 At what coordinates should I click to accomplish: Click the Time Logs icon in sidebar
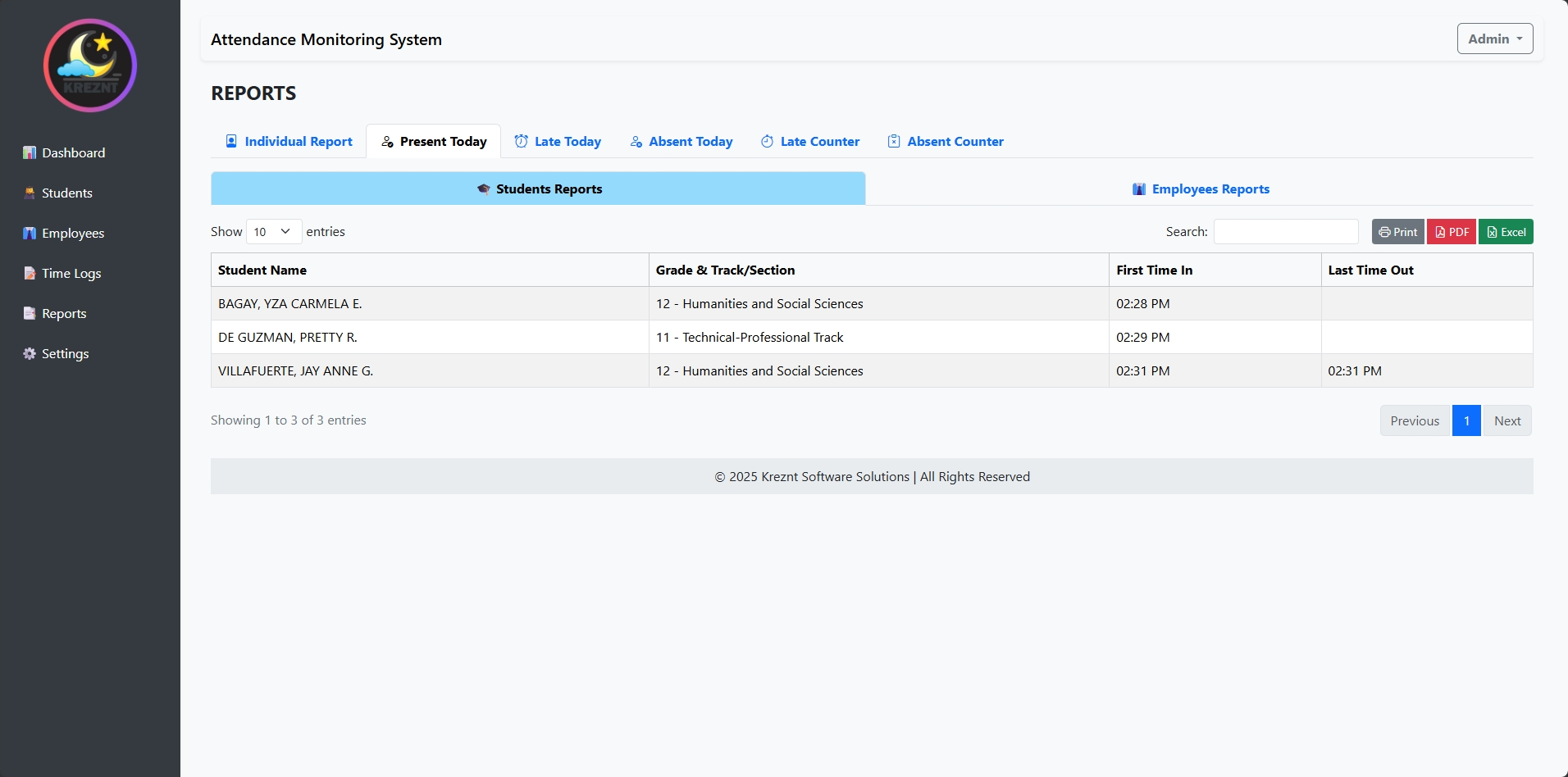30,273
